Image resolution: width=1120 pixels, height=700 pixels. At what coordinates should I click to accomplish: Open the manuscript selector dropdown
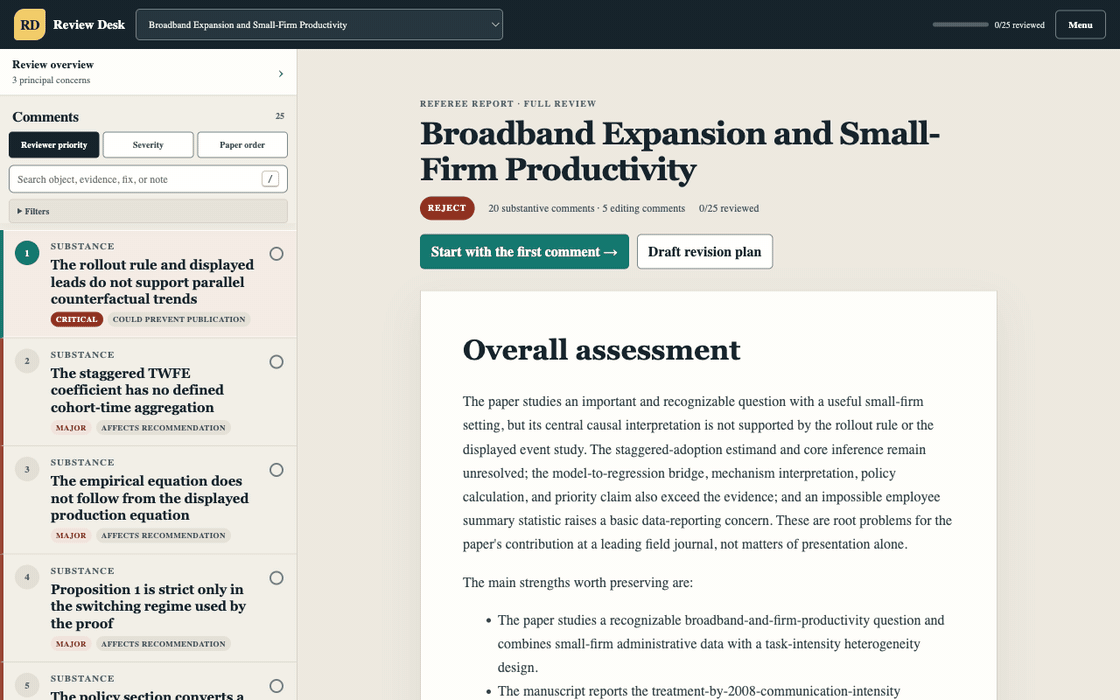coord(319,24)
